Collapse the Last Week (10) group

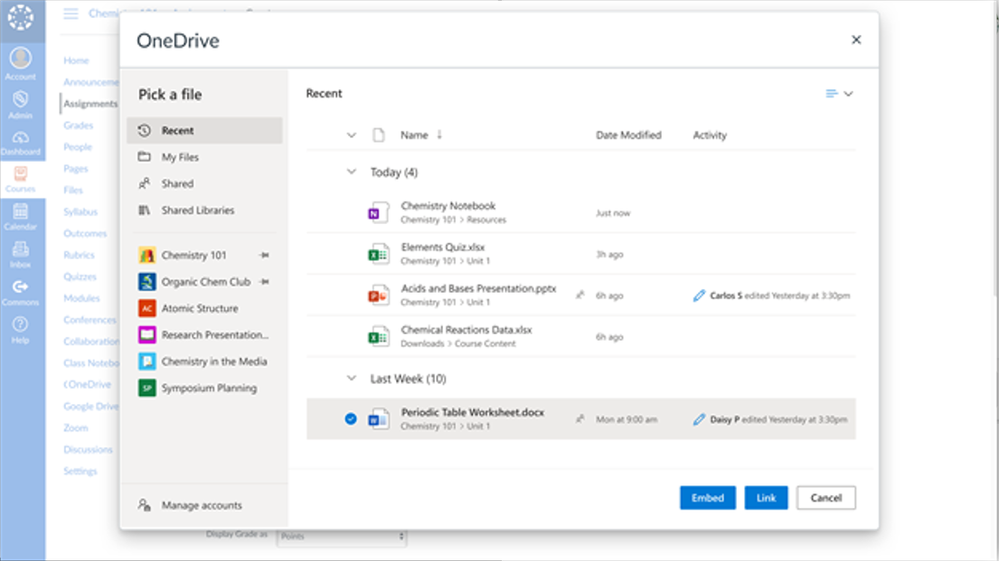[x=351, y=378]
